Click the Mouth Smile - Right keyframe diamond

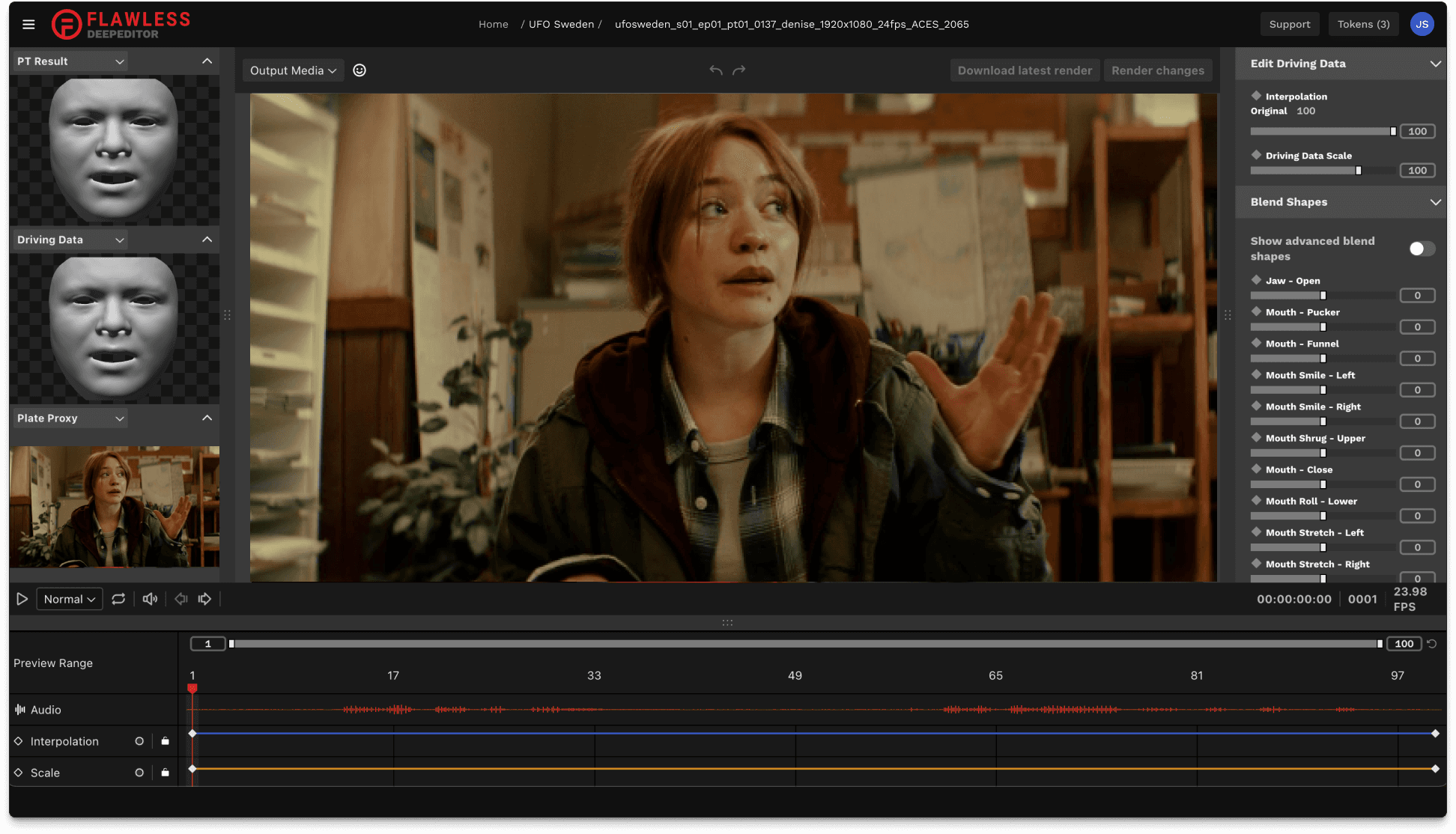click(x=1256, y=406)
